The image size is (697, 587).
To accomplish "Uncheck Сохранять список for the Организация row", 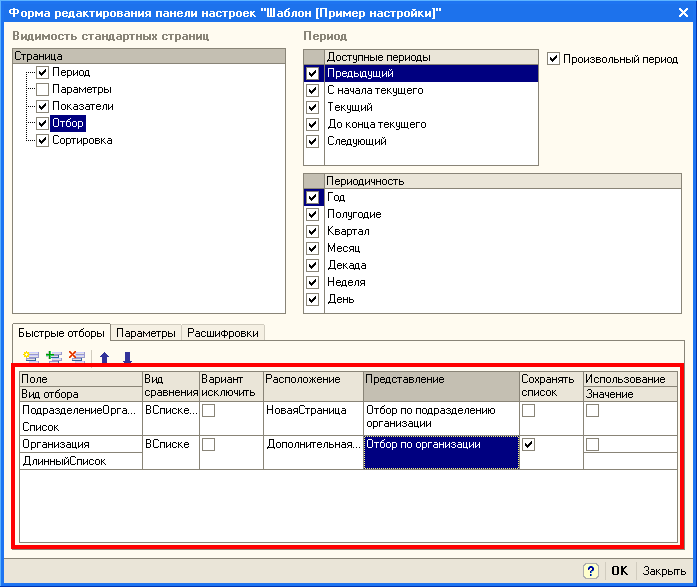I will (x=529, y=444).
